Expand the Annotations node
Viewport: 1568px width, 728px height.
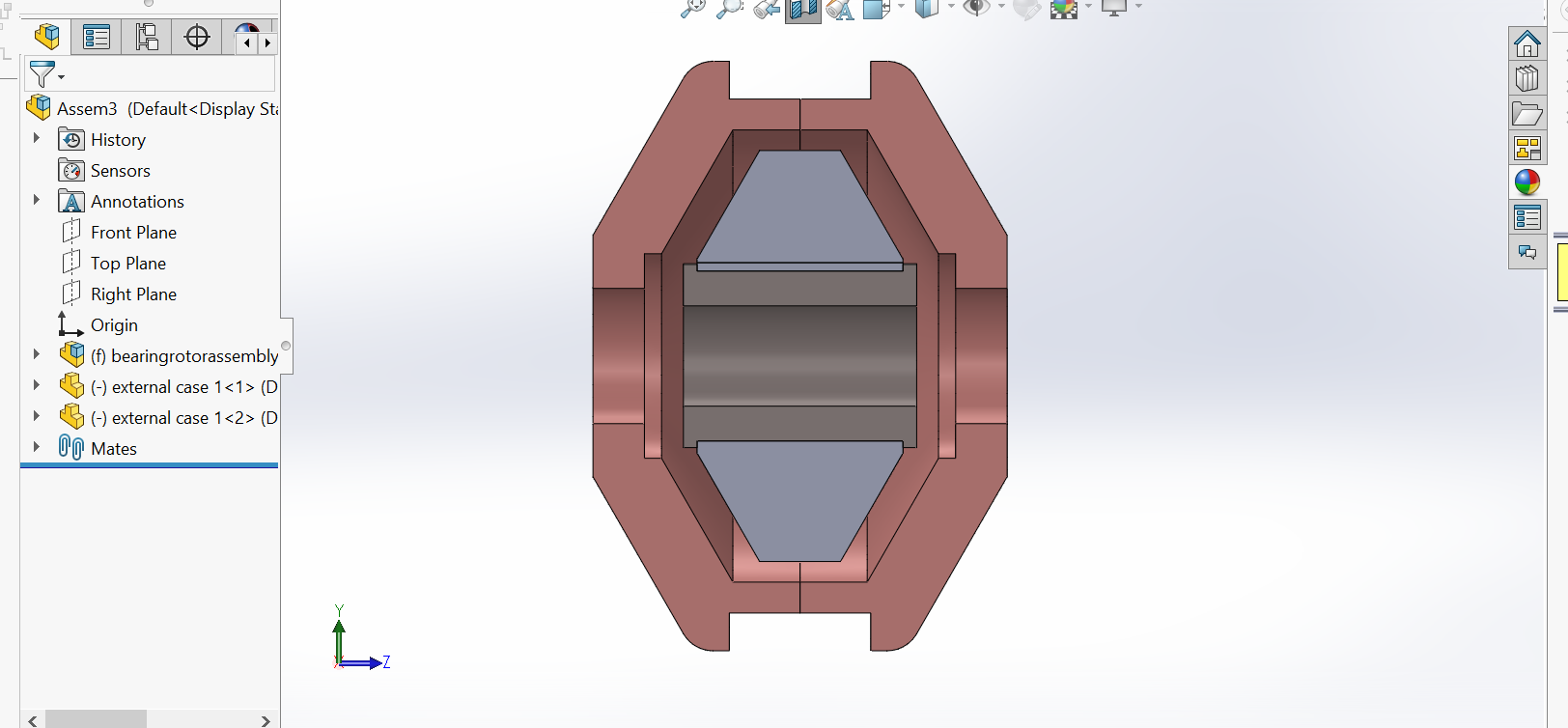(37, 200)
